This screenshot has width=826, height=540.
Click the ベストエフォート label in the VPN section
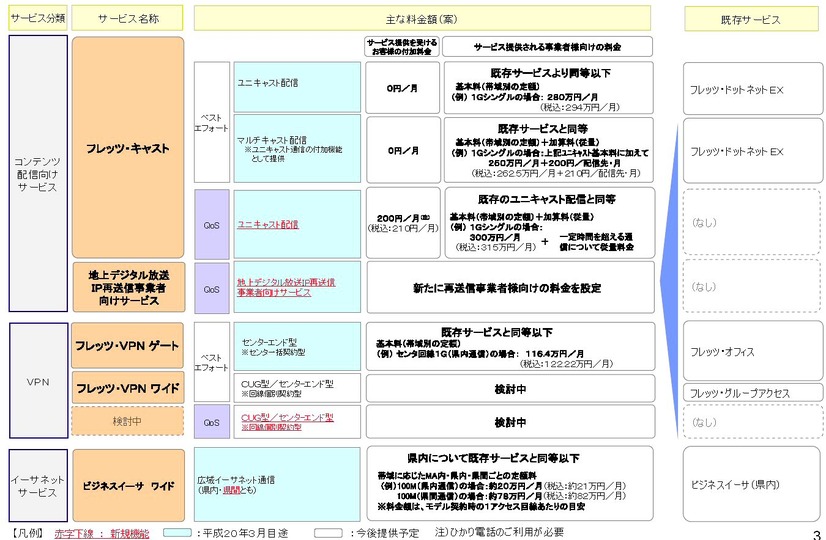212,362
